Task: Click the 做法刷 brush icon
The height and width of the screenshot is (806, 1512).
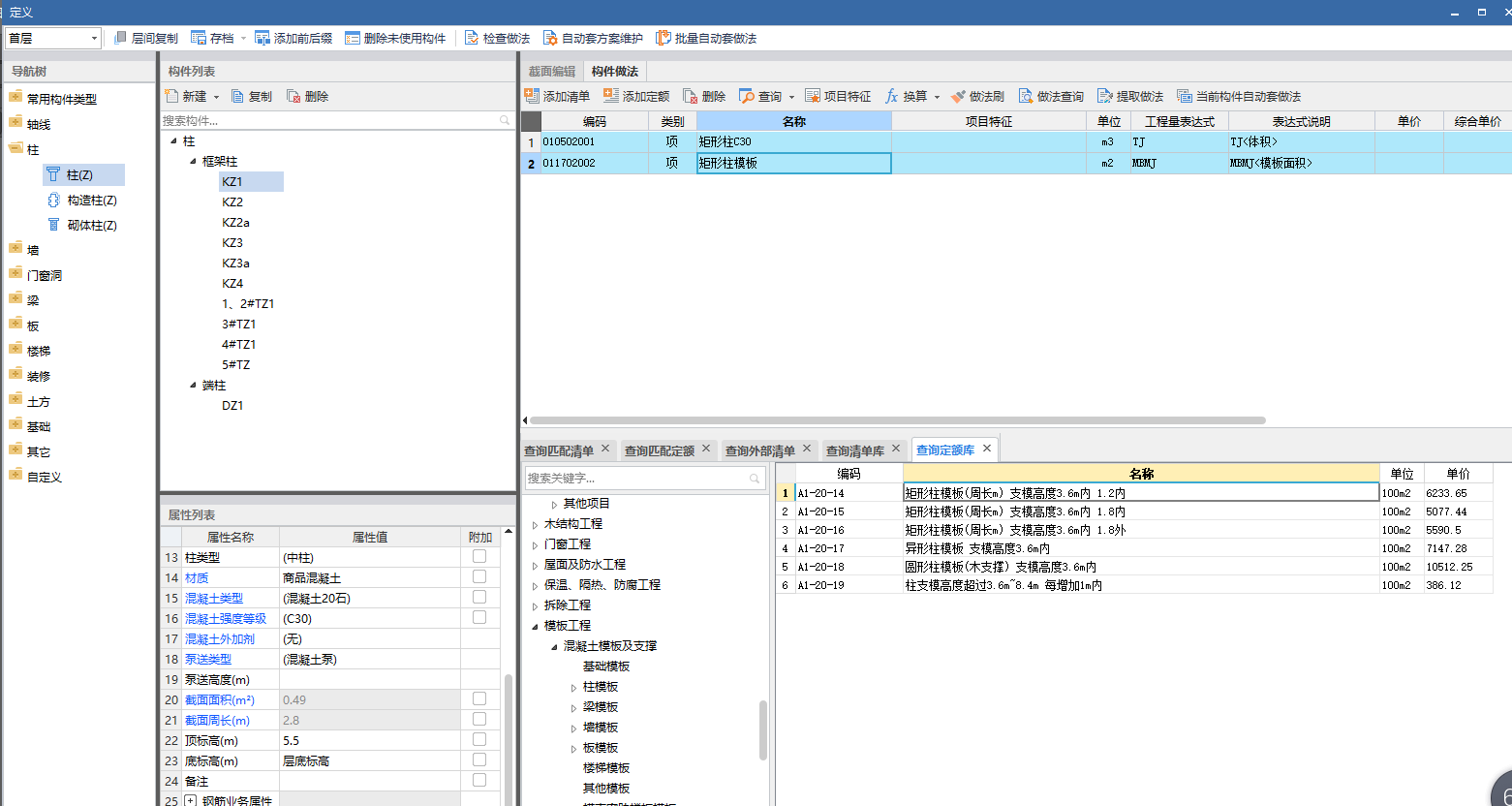Action: [958, 96]
